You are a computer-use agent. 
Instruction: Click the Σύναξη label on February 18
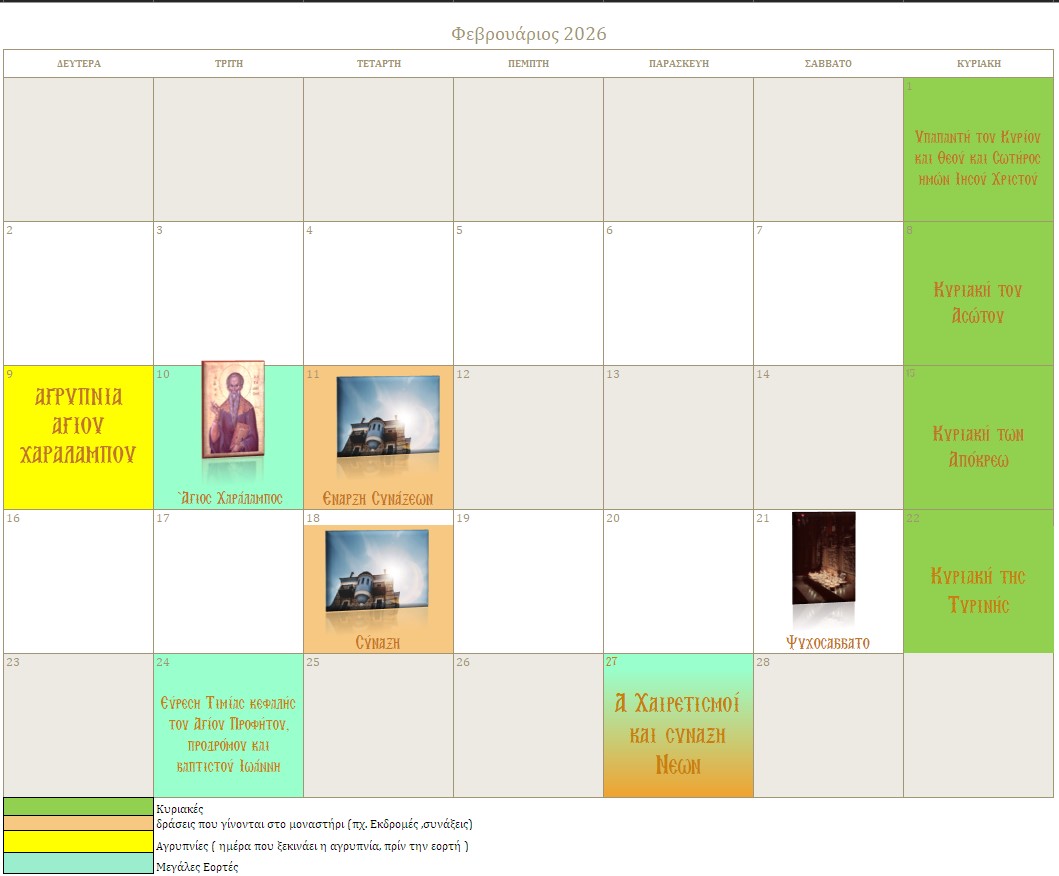click(378, 643)
